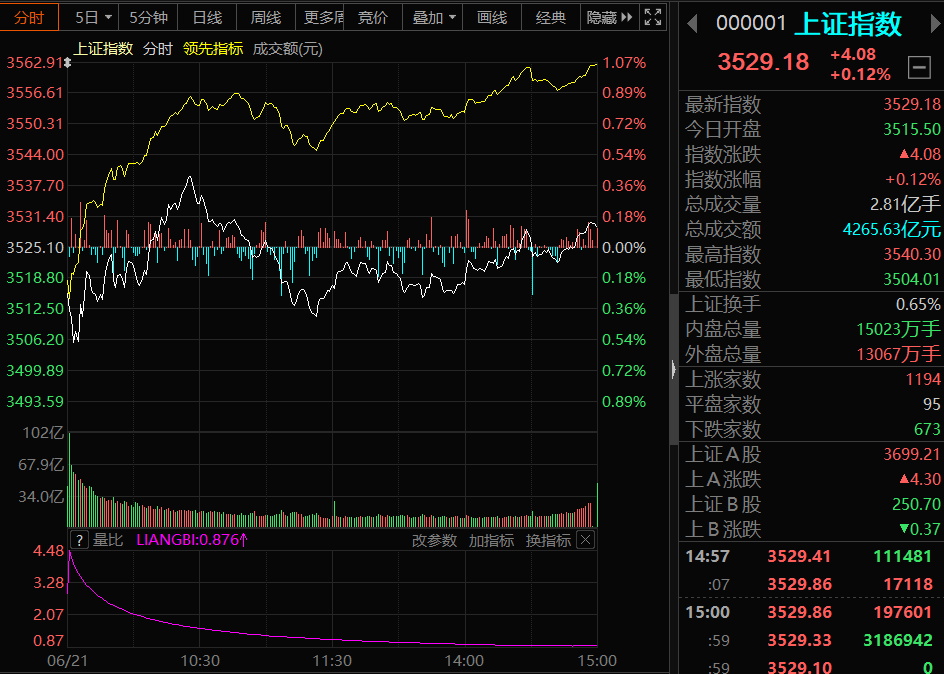Screen dimensions: 944x674
Task: Open the 画线 drawing tools
Action: click(492, 17)
